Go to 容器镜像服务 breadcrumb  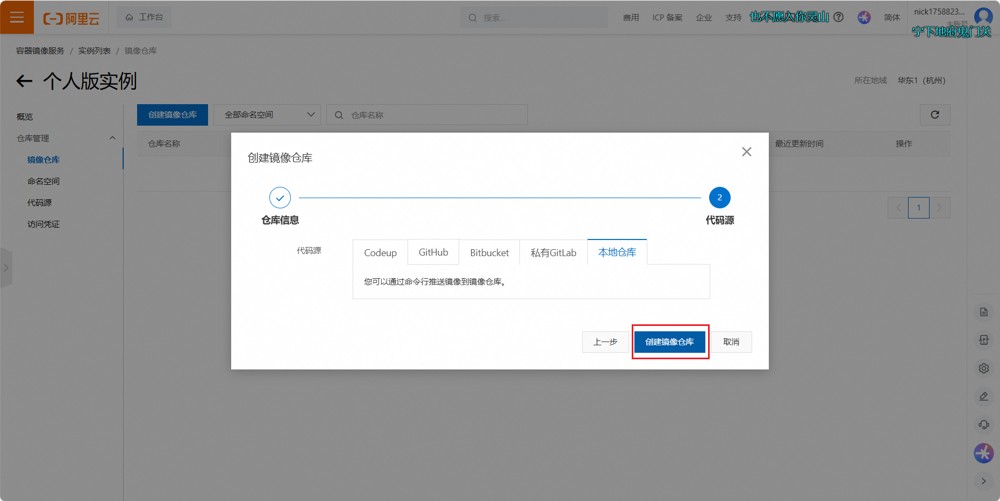click(x=40, y=50)
